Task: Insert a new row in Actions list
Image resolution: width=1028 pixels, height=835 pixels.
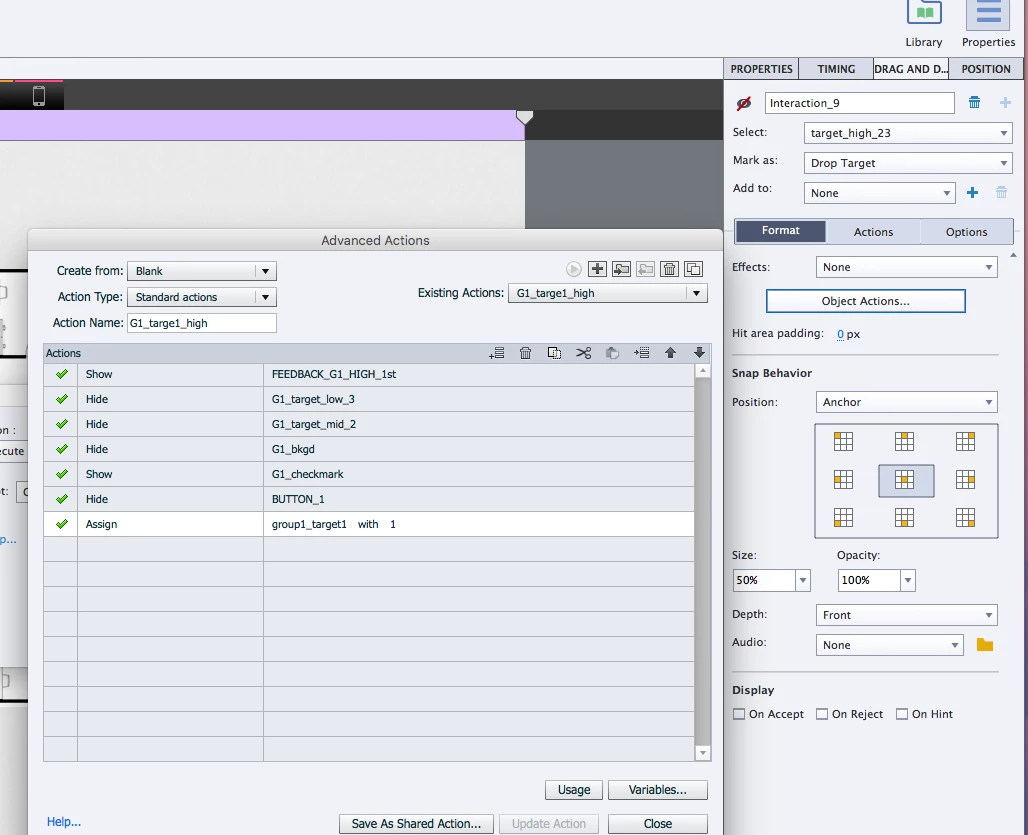Action: point(497,353)
